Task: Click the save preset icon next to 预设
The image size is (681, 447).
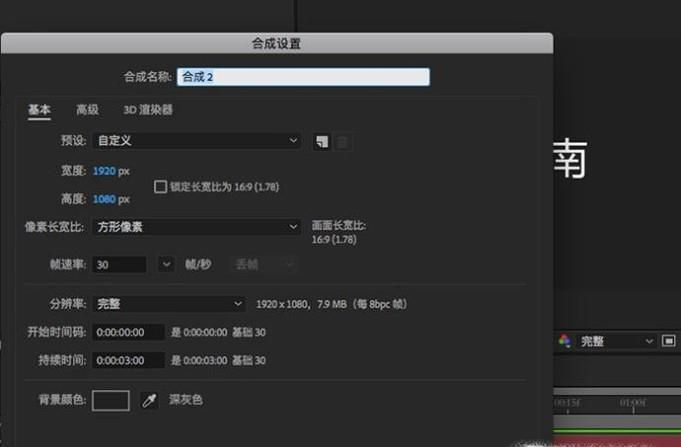Action: pyautogui.click(x=321, y=141)
